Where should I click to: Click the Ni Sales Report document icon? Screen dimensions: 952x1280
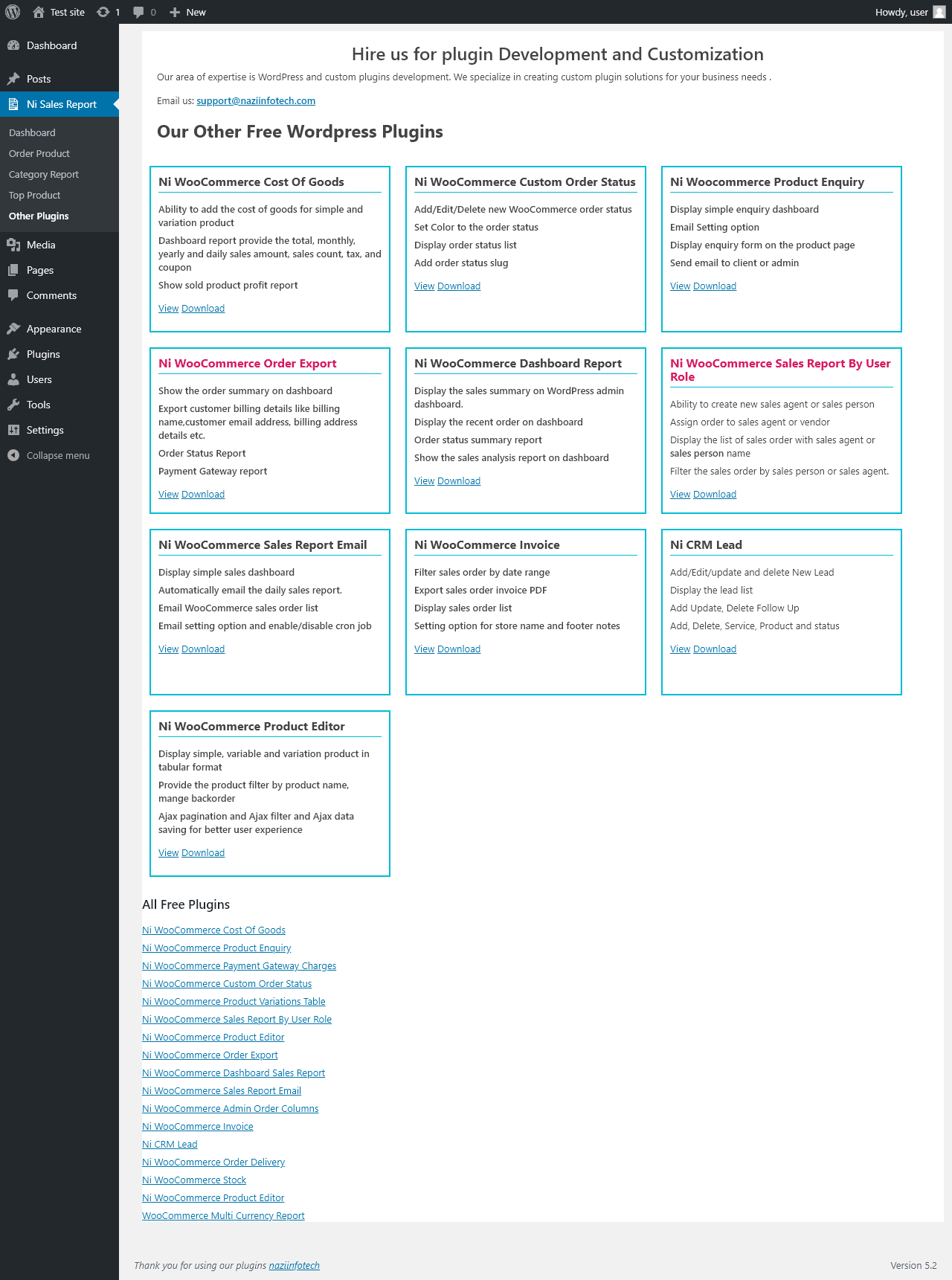coord(13,104)
